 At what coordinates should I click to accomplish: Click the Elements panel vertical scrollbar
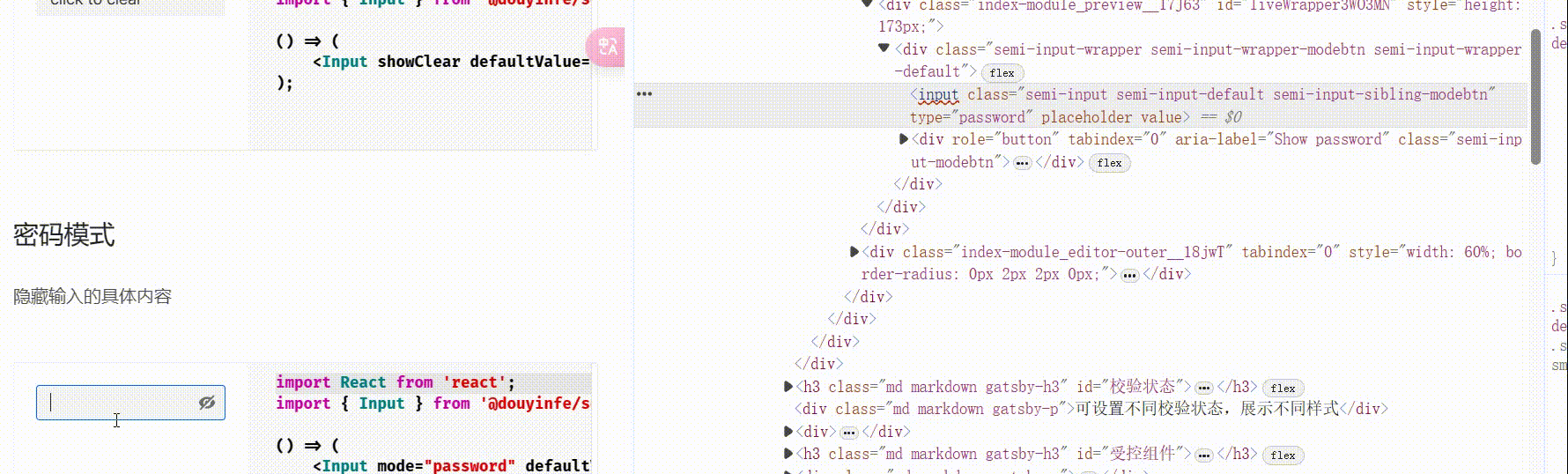(x=1535, y=97)
